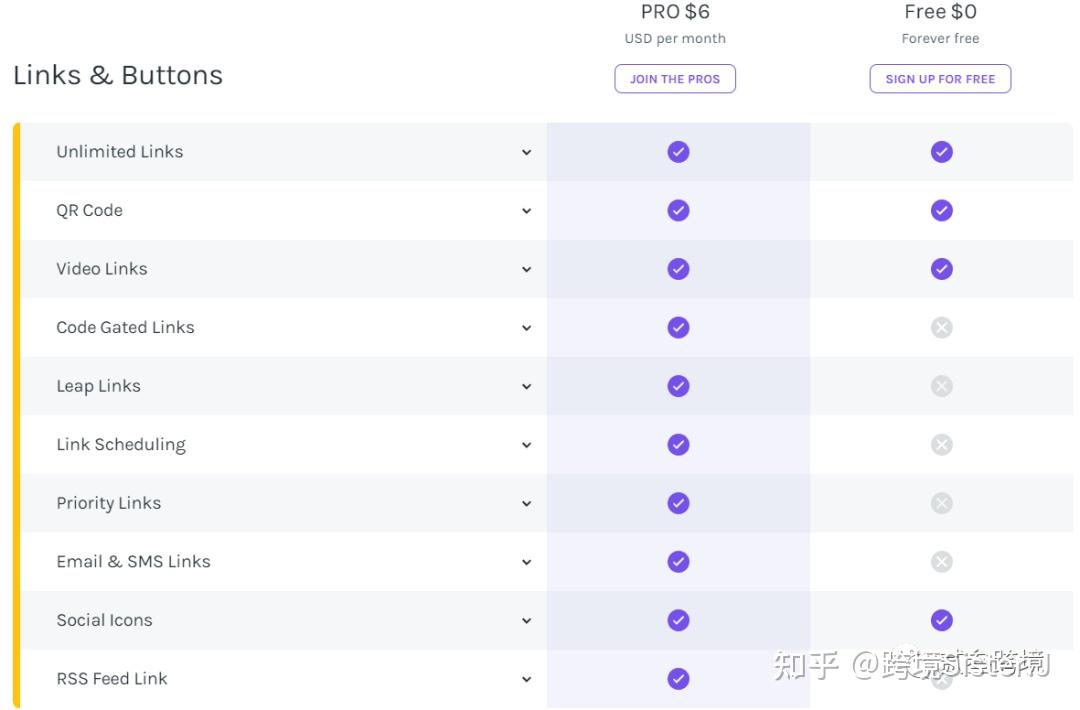Image resolution: width=1080 pixels, height=710 pixels.
Task: Expand the Unlimited Links row chevron
Action: [x=526, y=153]
